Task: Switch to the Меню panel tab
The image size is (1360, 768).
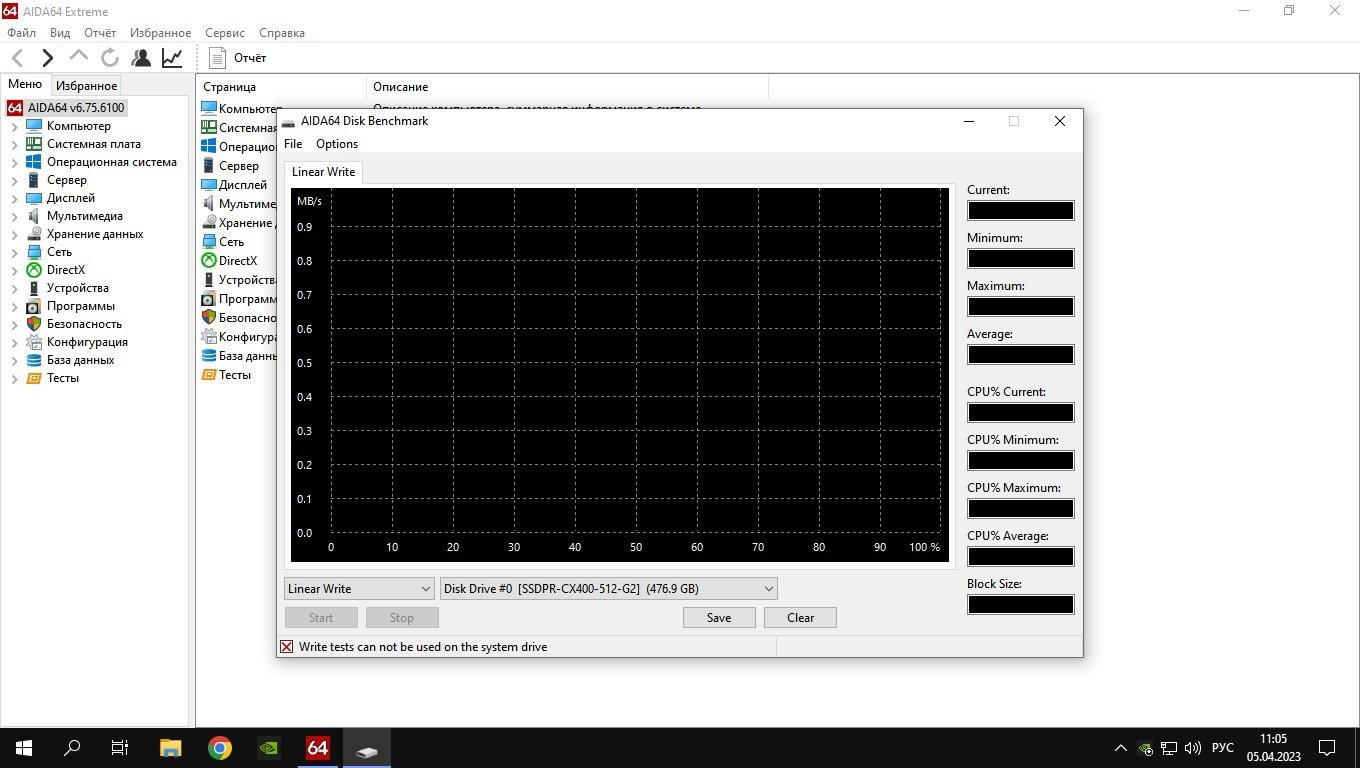Action: [25, 85]
